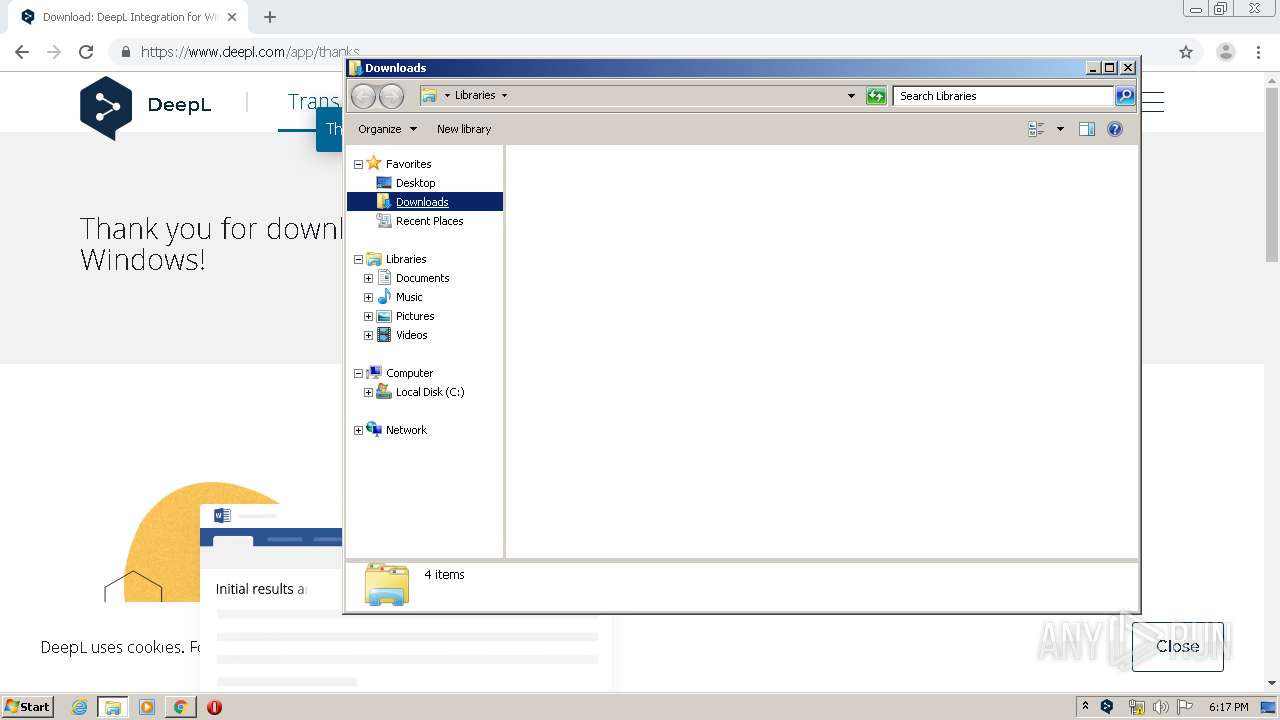The image size is (1280, 720).
Task: Select Recent Places under Favorites
Action: coord(429,221)
